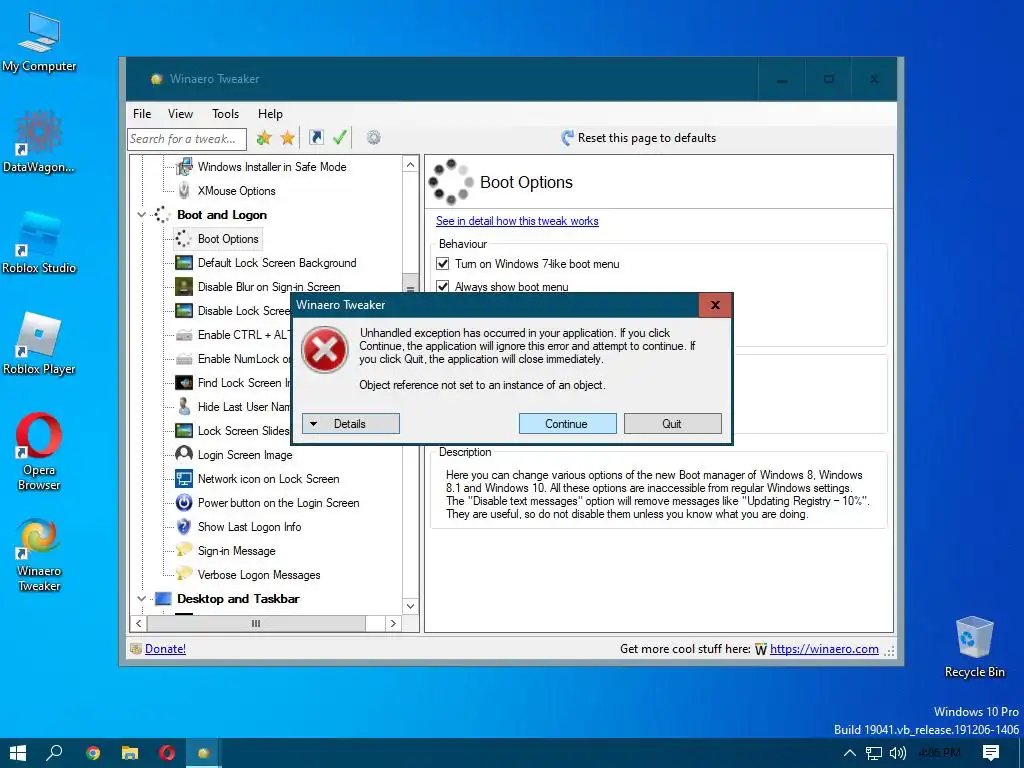
Task: Click the Boot and Logon category icon
Action: [161, 215]
